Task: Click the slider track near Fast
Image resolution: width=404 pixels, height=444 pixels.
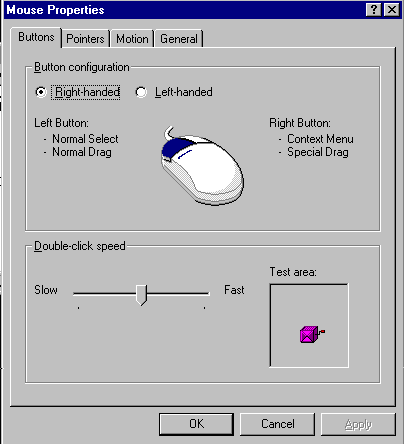Action: [197, 293]
